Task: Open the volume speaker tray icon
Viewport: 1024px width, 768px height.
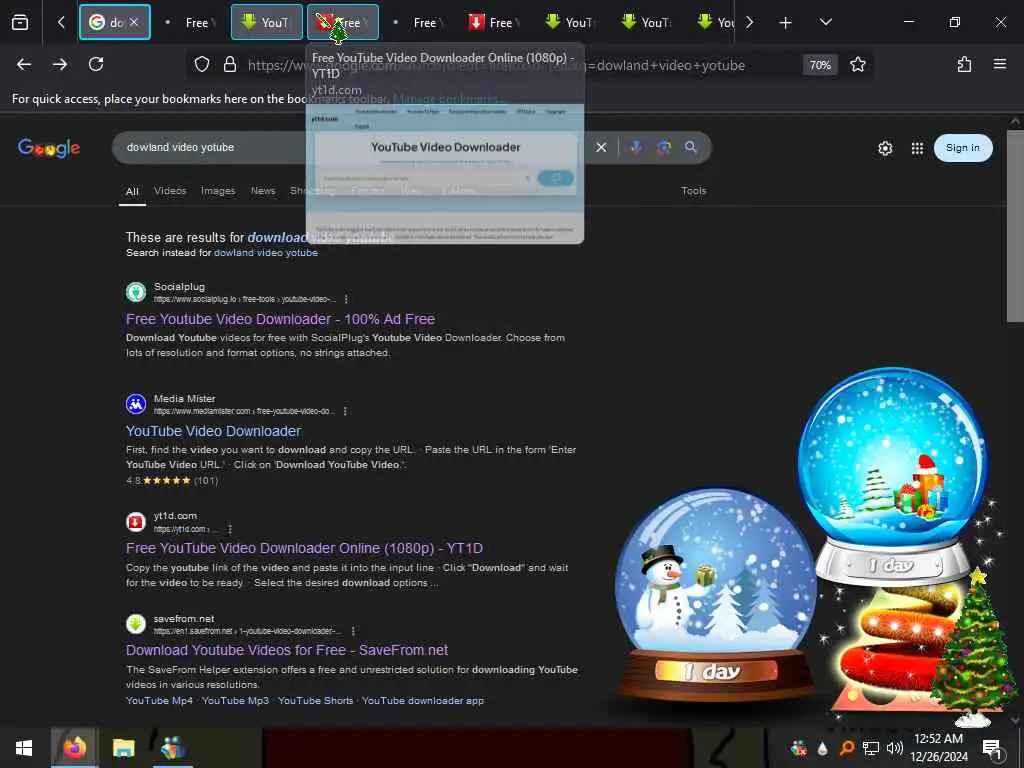Action: (895, 748)
